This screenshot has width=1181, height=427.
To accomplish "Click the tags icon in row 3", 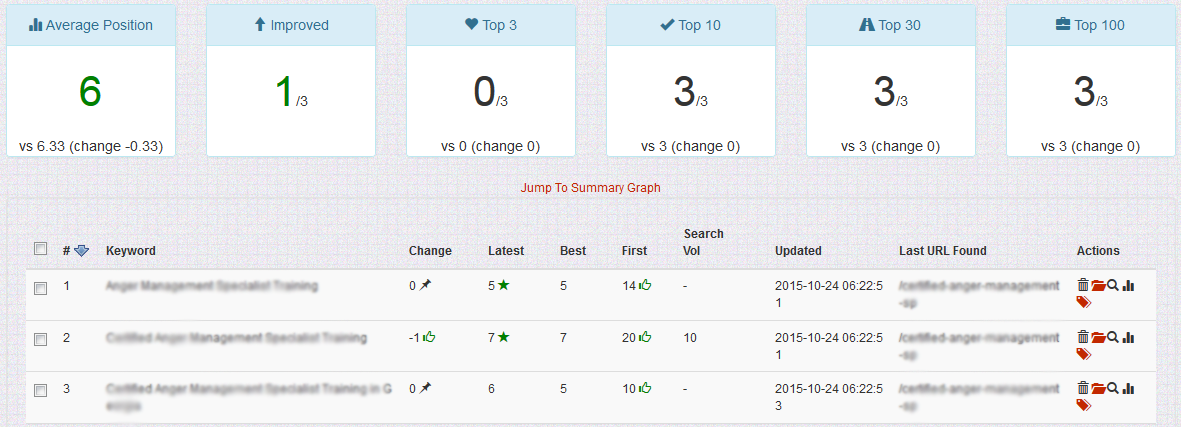I will click(1084, 405).
